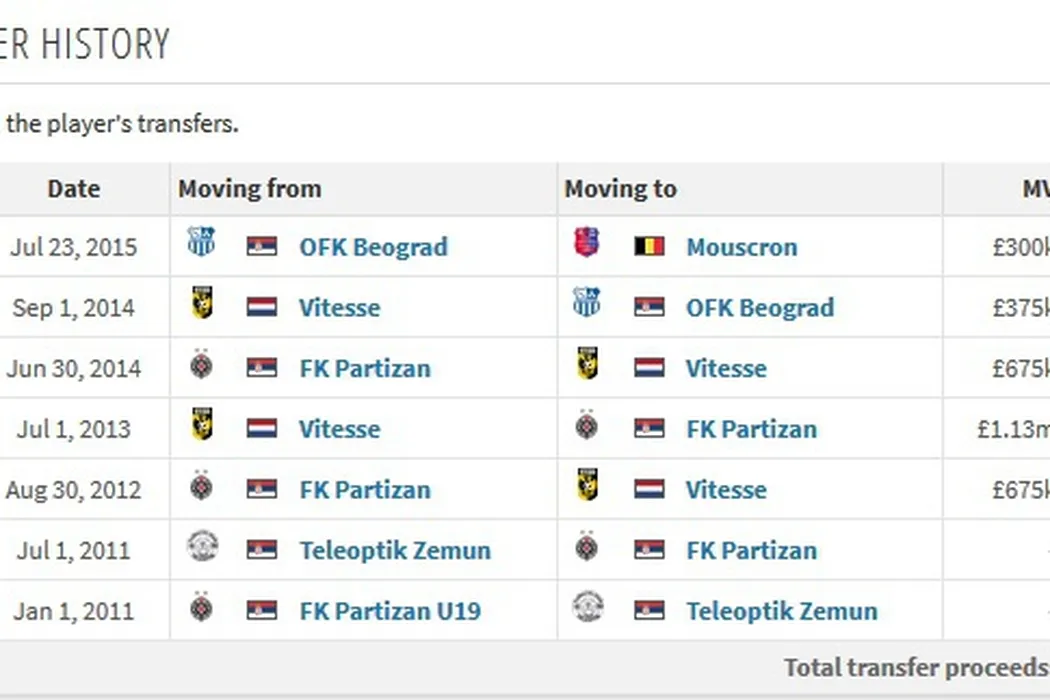Click Vitesse crest in Sep 1, 2014 row
Viewport: 1050px width, 700px height.
[x=202, y=303]
